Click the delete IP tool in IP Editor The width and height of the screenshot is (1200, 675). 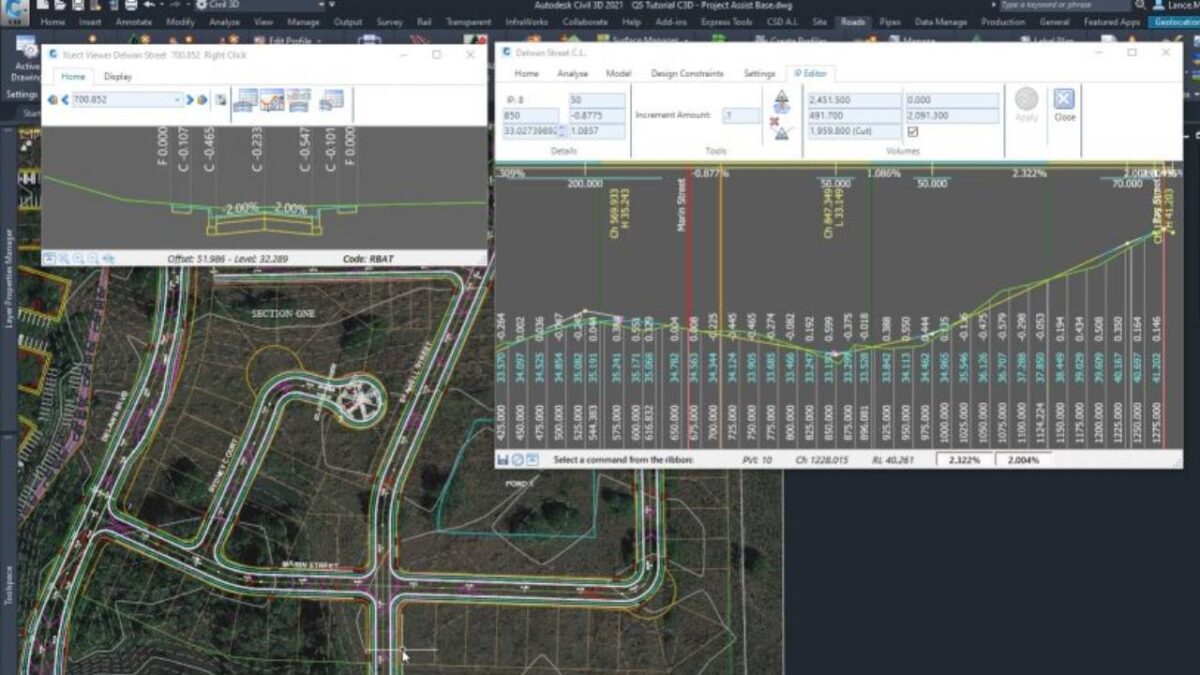pos(777,121)
